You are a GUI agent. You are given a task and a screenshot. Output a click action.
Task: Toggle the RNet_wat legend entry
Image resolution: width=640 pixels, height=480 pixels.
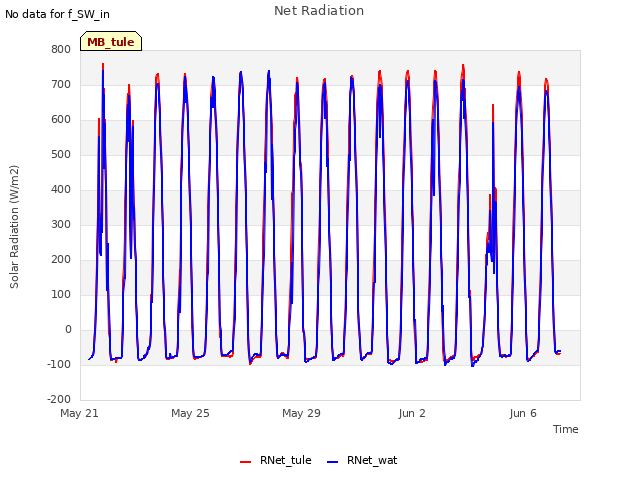point(362,460)
